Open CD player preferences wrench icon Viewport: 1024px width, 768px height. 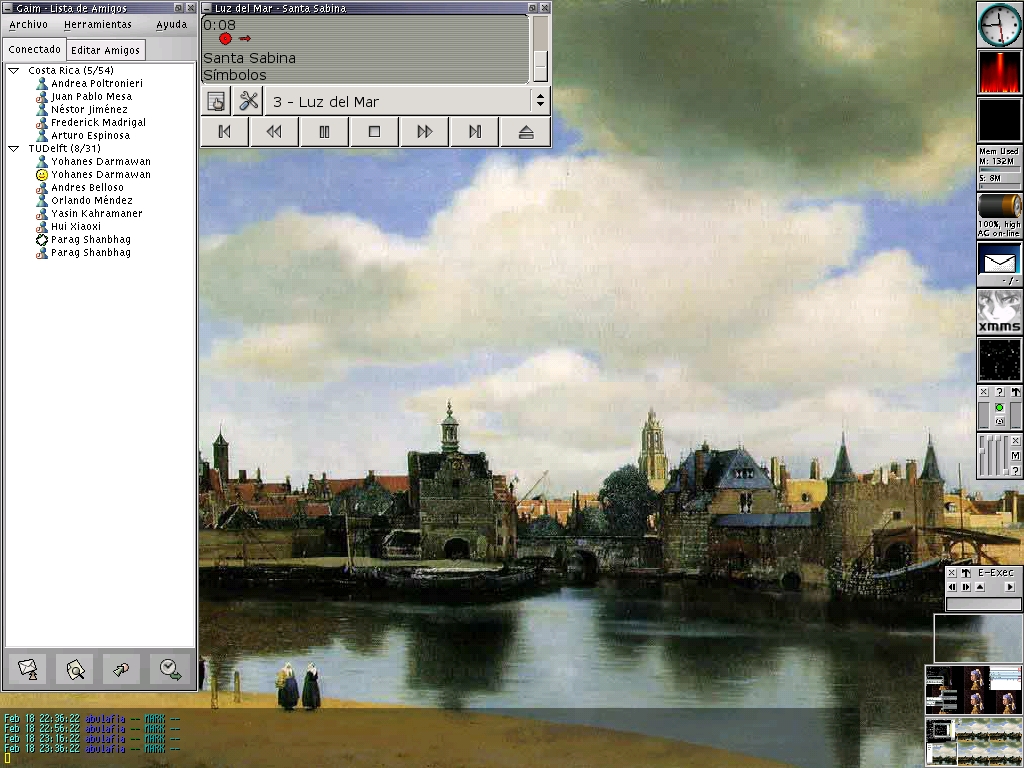pos(248,101)
